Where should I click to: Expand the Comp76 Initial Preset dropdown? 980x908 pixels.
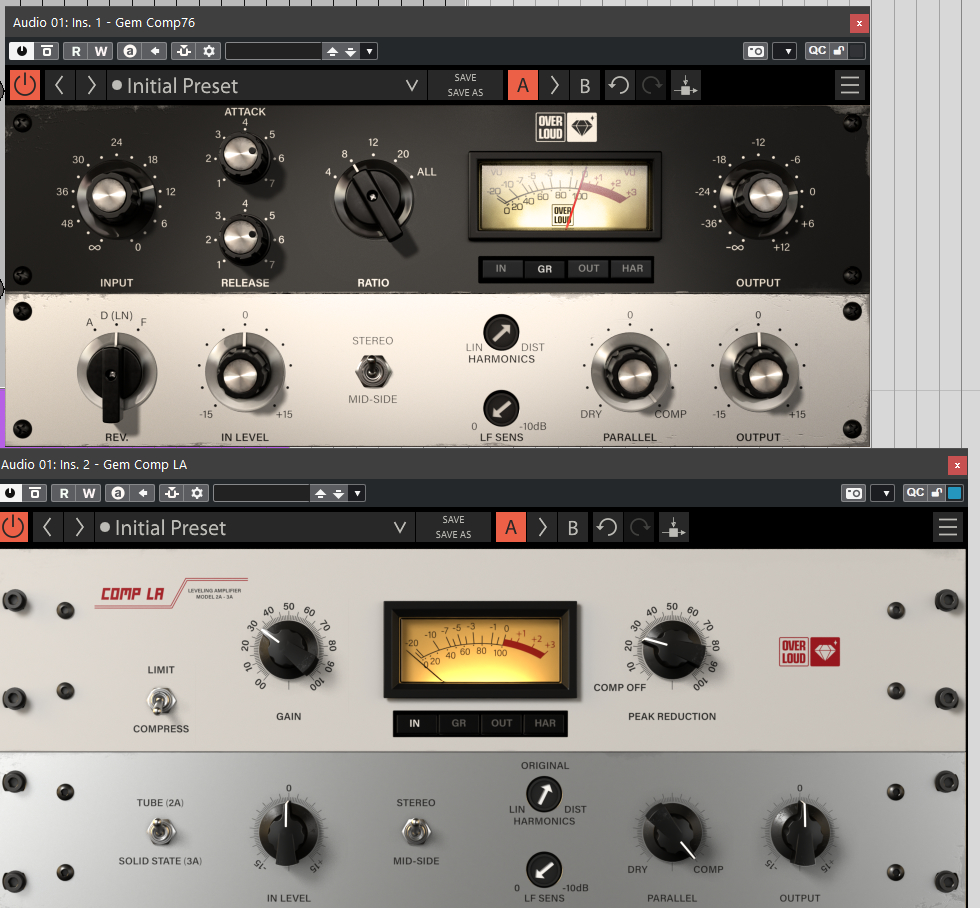coord(412,86)
